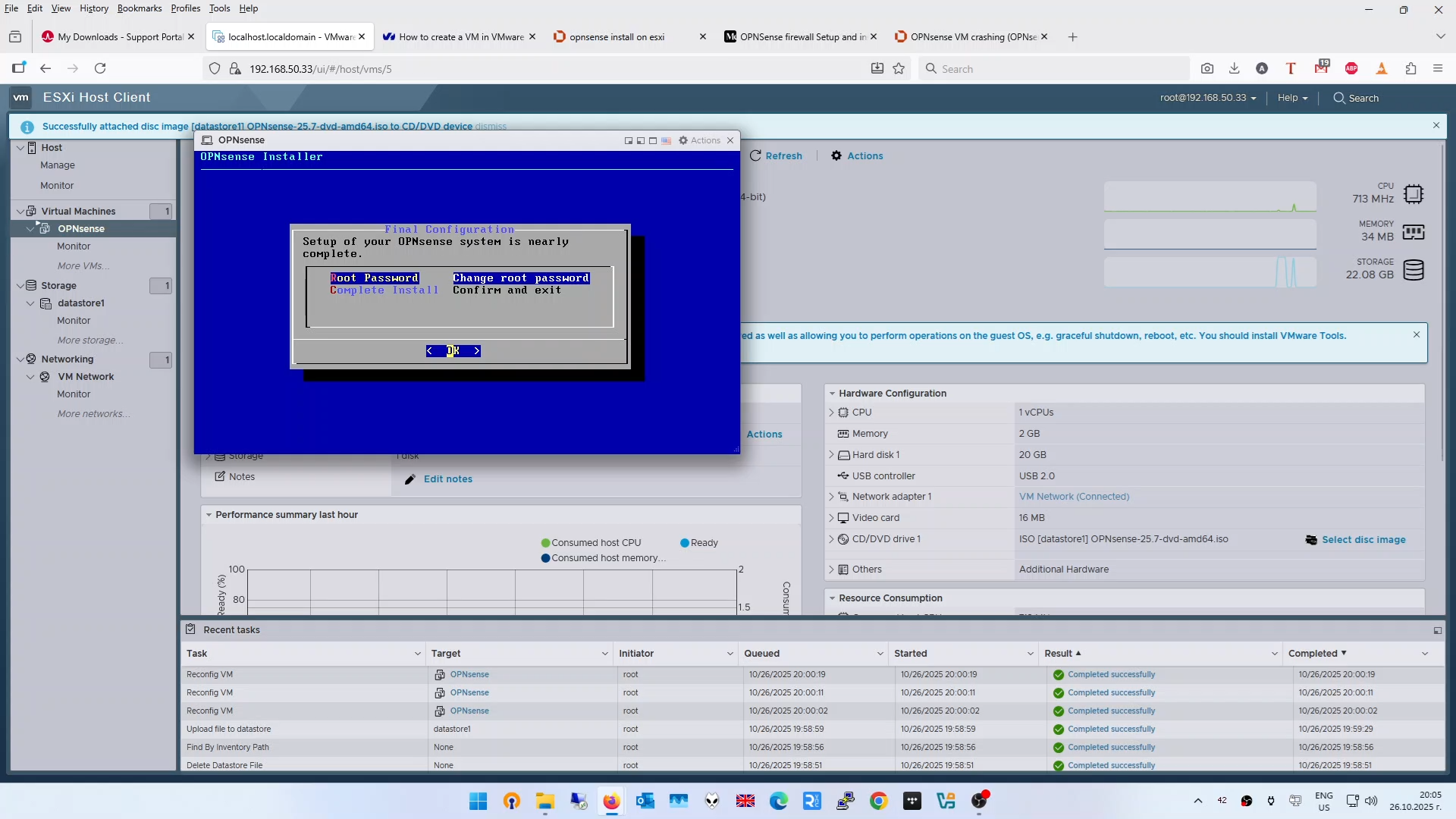
Task: Click the Task column header dropdown arrow
Action: pyautogui.click(x=417, y=654)
